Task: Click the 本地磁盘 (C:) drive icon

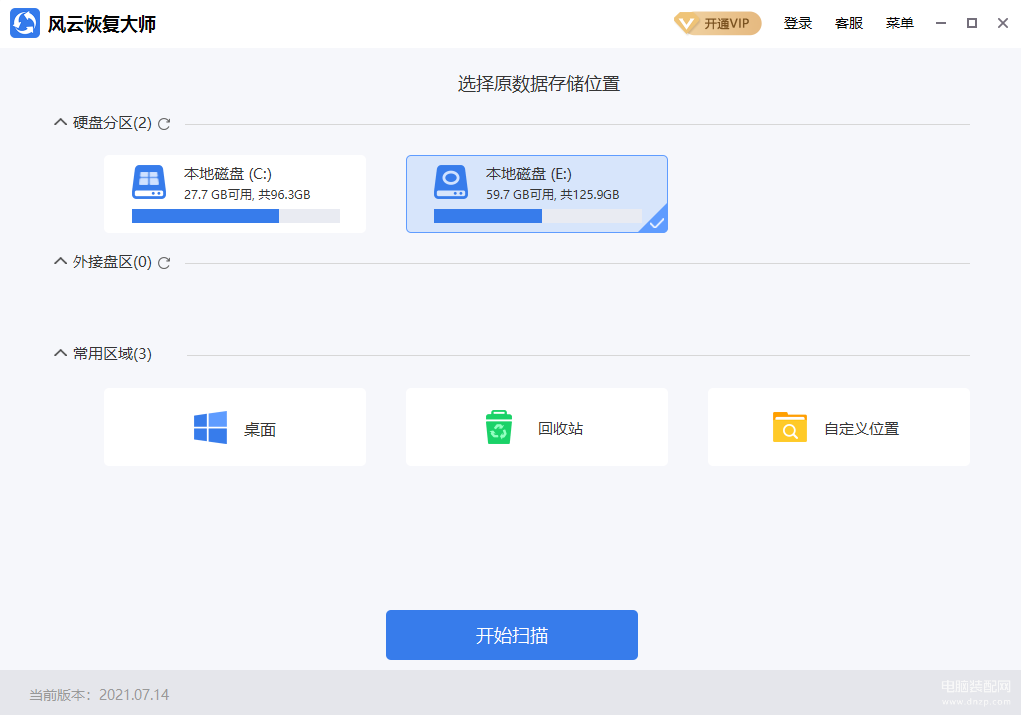Action: click(148, 182)
